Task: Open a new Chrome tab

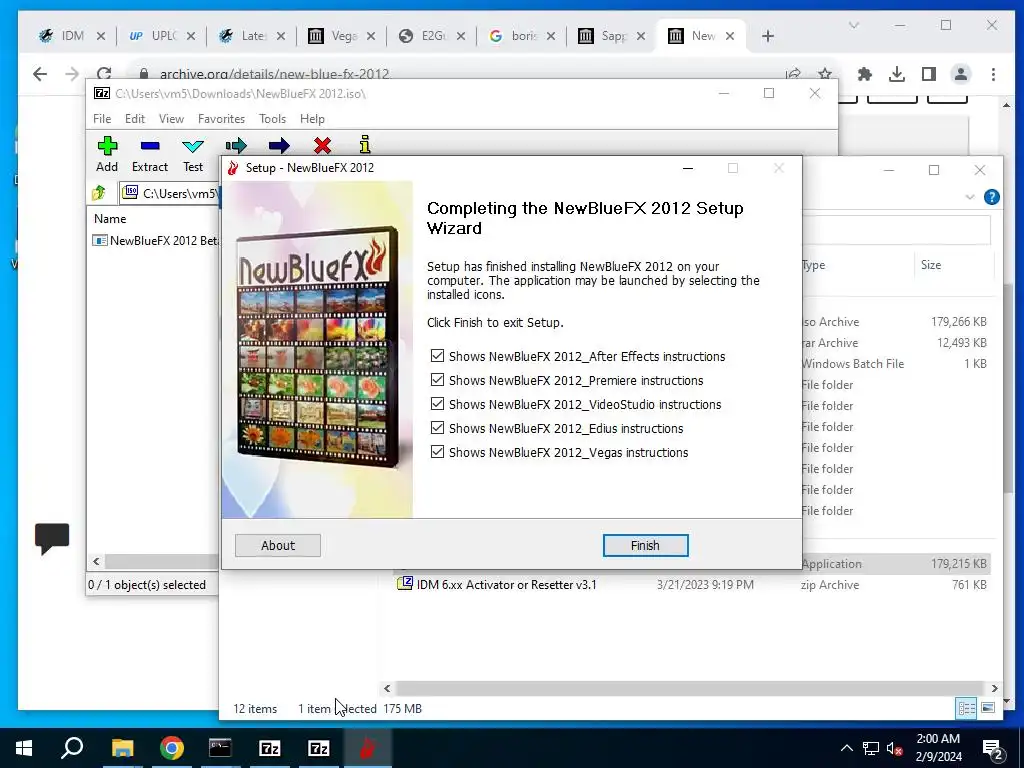Action: tap(768, 36)
